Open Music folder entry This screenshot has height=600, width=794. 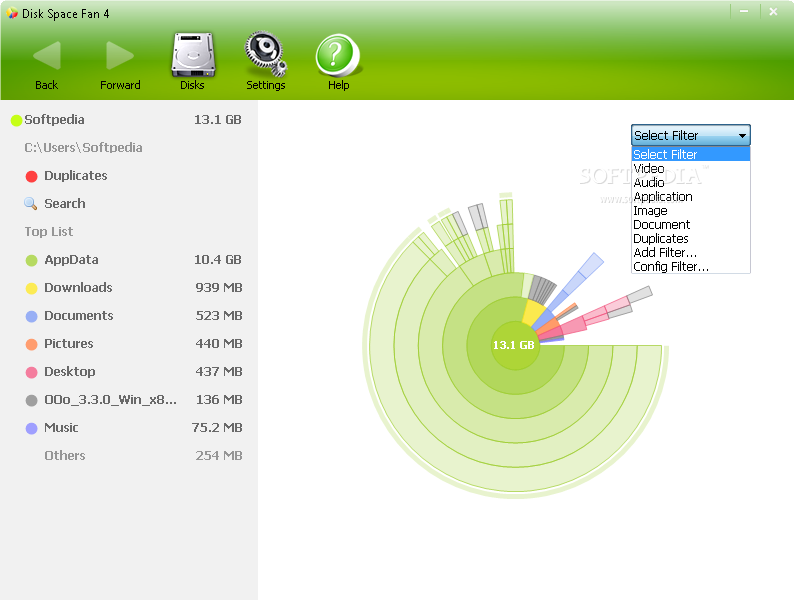pos(61,427)
